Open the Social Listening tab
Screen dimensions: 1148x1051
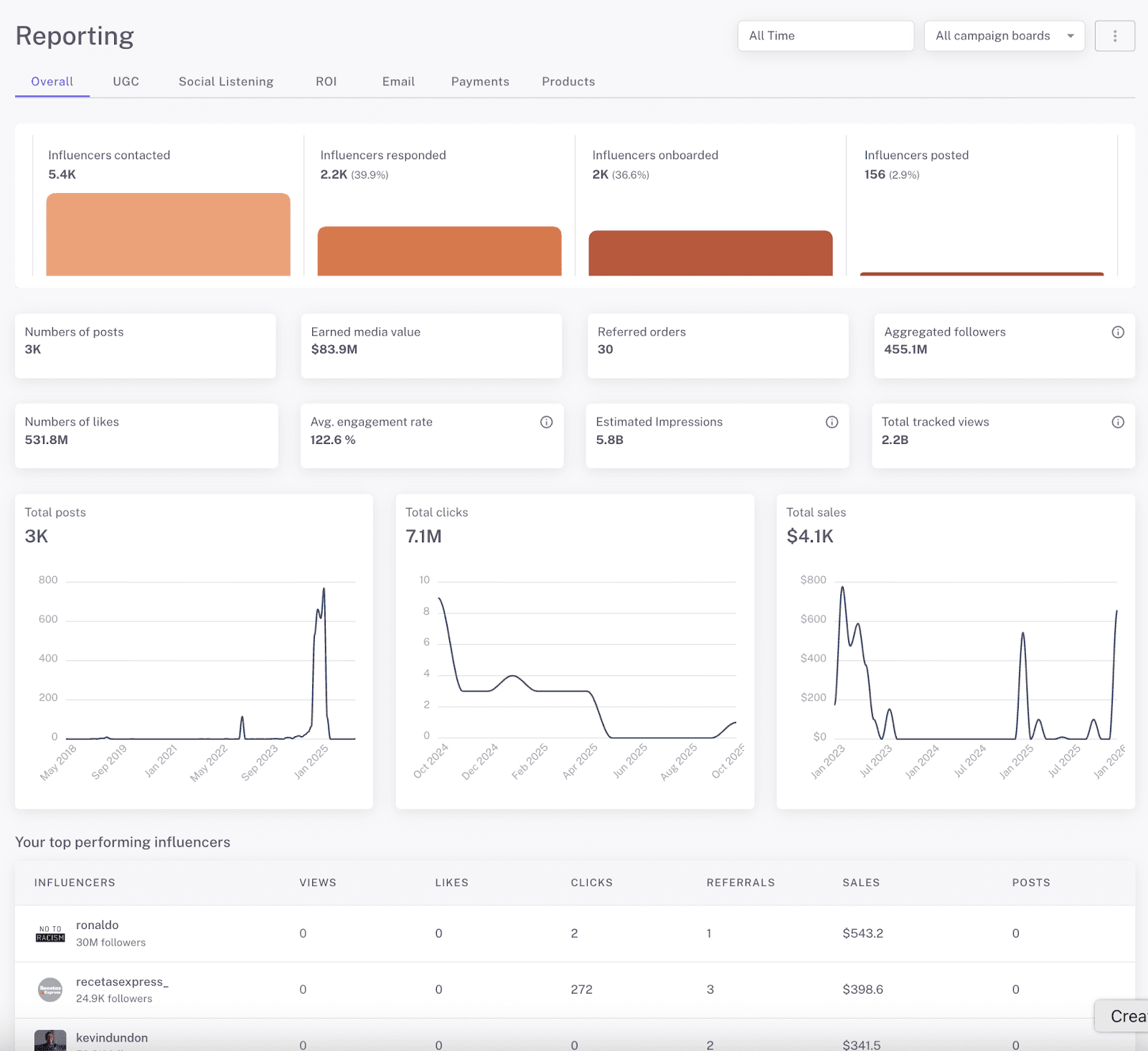(x=226, y=82)
